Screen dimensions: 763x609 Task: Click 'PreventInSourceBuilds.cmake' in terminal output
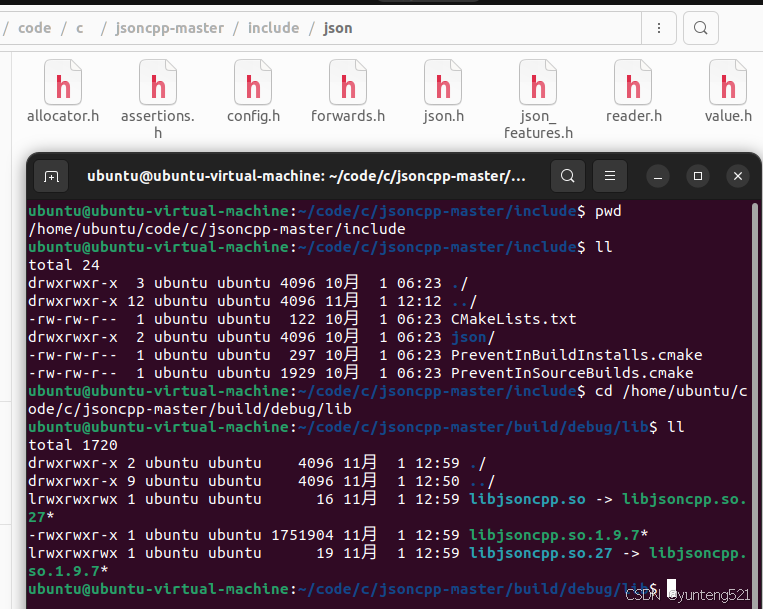coord(572,373)
